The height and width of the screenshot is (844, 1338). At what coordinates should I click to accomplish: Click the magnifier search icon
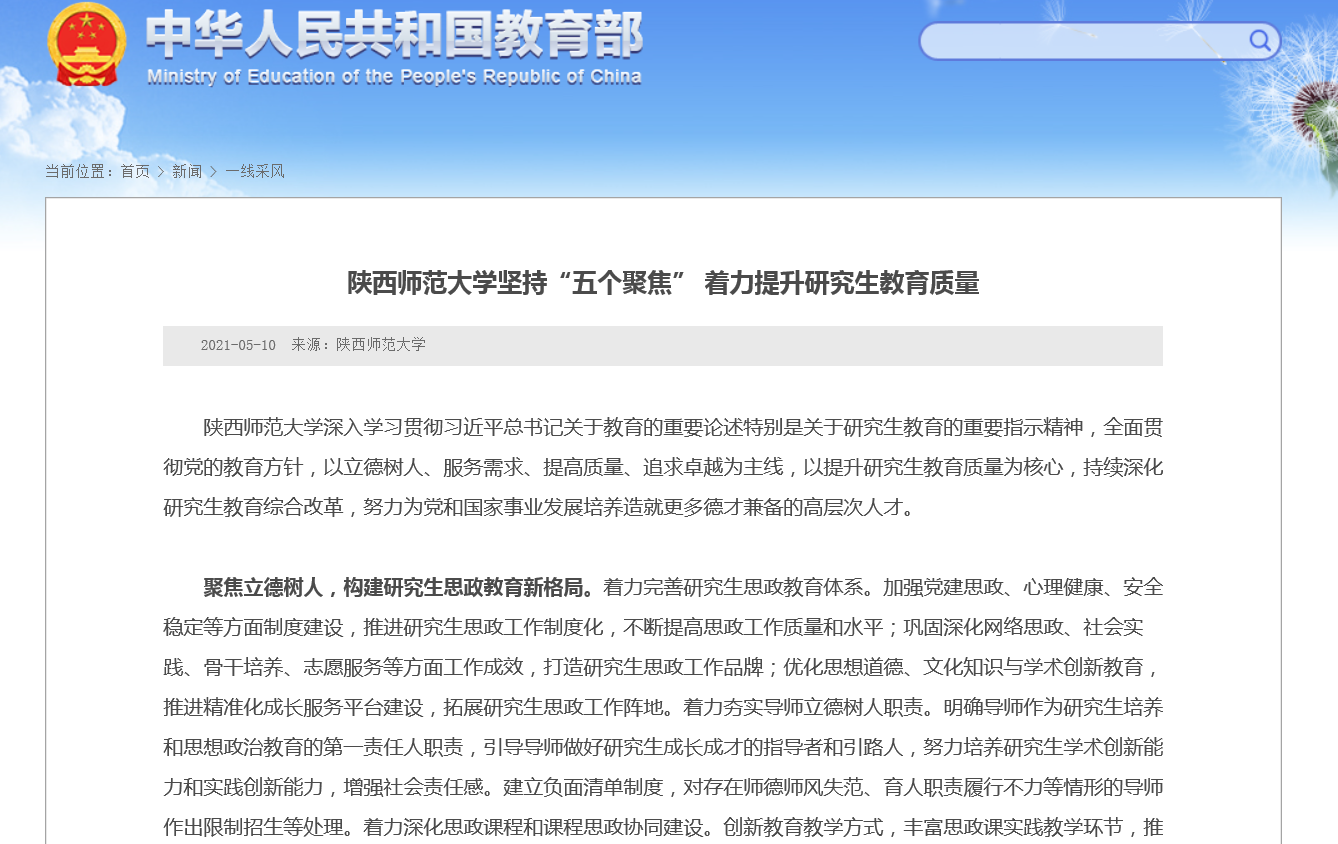[1260, 41]
